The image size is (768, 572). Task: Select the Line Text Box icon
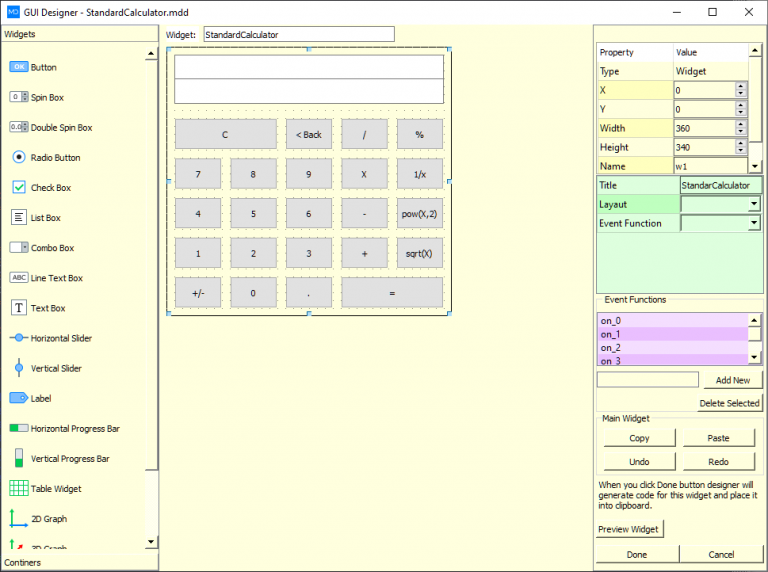[x=19, y=278]
